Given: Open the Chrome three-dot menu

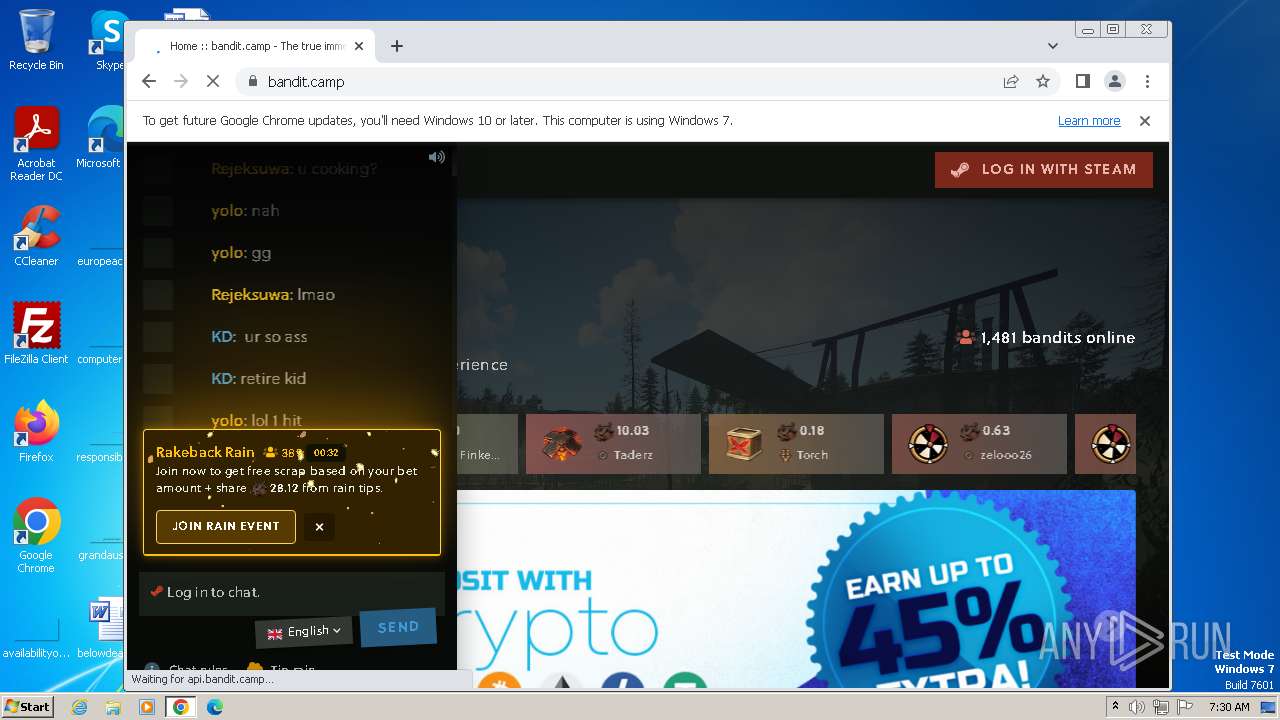Looking at the screenshot, I should 1147,82.
